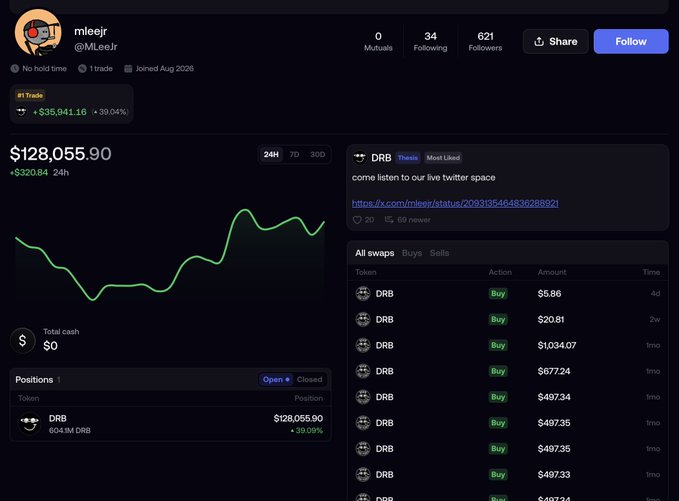Click the Total cash dollar icon
This screenshot has width=679, height=501.
23,340
